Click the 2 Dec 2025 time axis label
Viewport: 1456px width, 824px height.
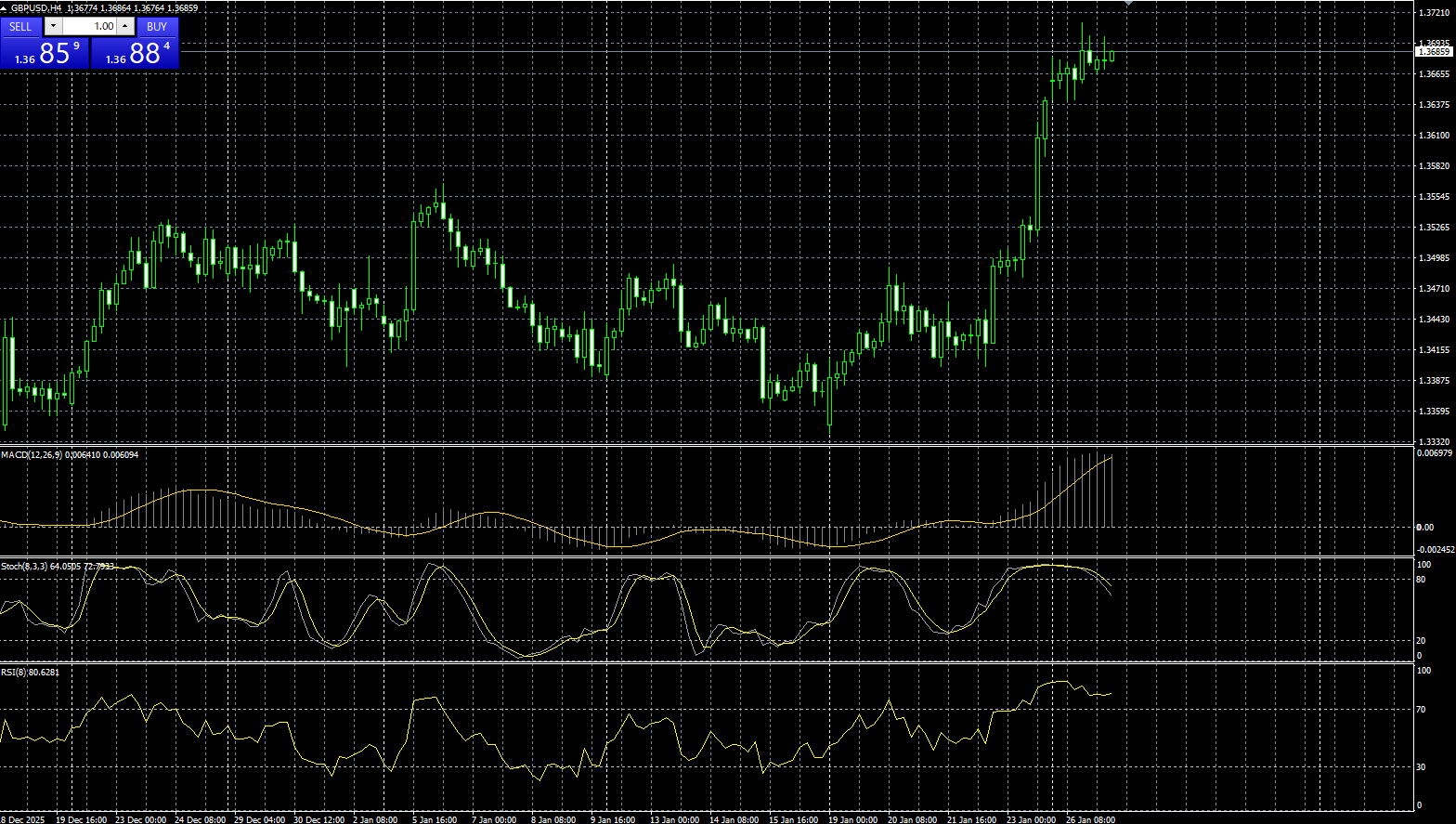click(x=22, y=819)
